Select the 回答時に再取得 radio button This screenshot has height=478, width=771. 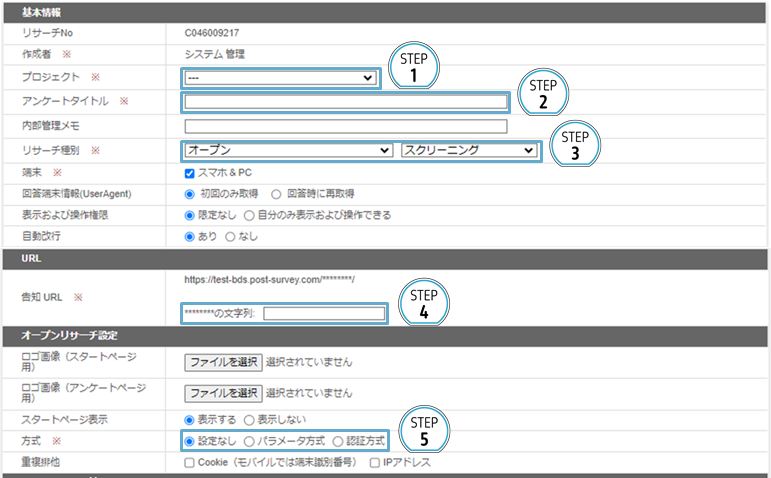click(x=276, y=194)
